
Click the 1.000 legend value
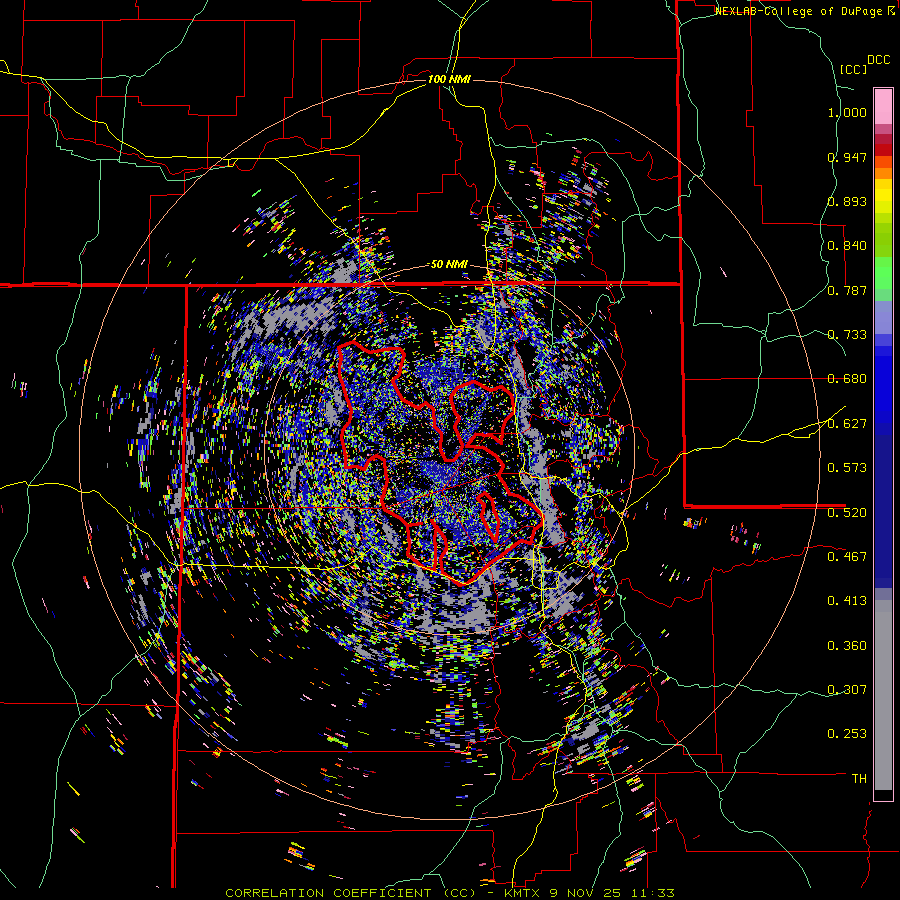click(847, 112)
